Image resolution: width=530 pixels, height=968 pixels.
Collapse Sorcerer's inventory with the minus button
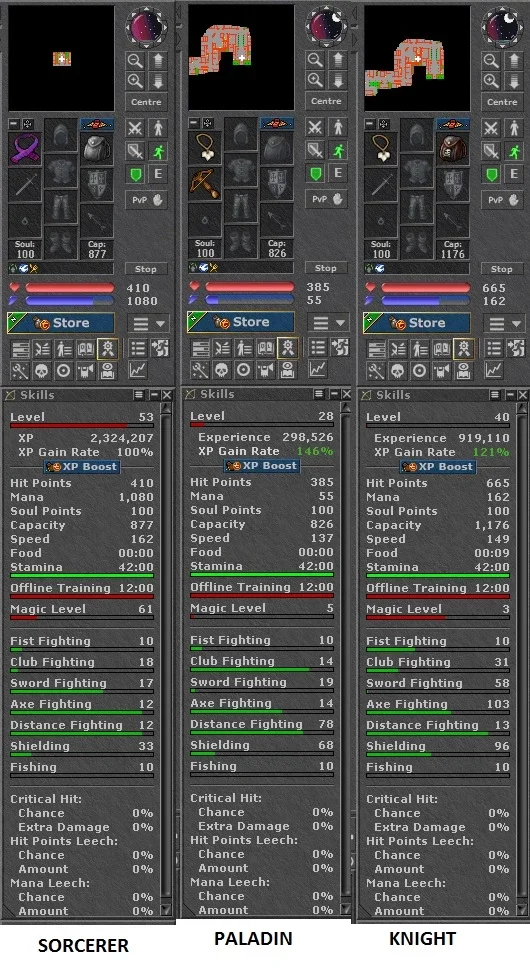[x=14, y=125]
